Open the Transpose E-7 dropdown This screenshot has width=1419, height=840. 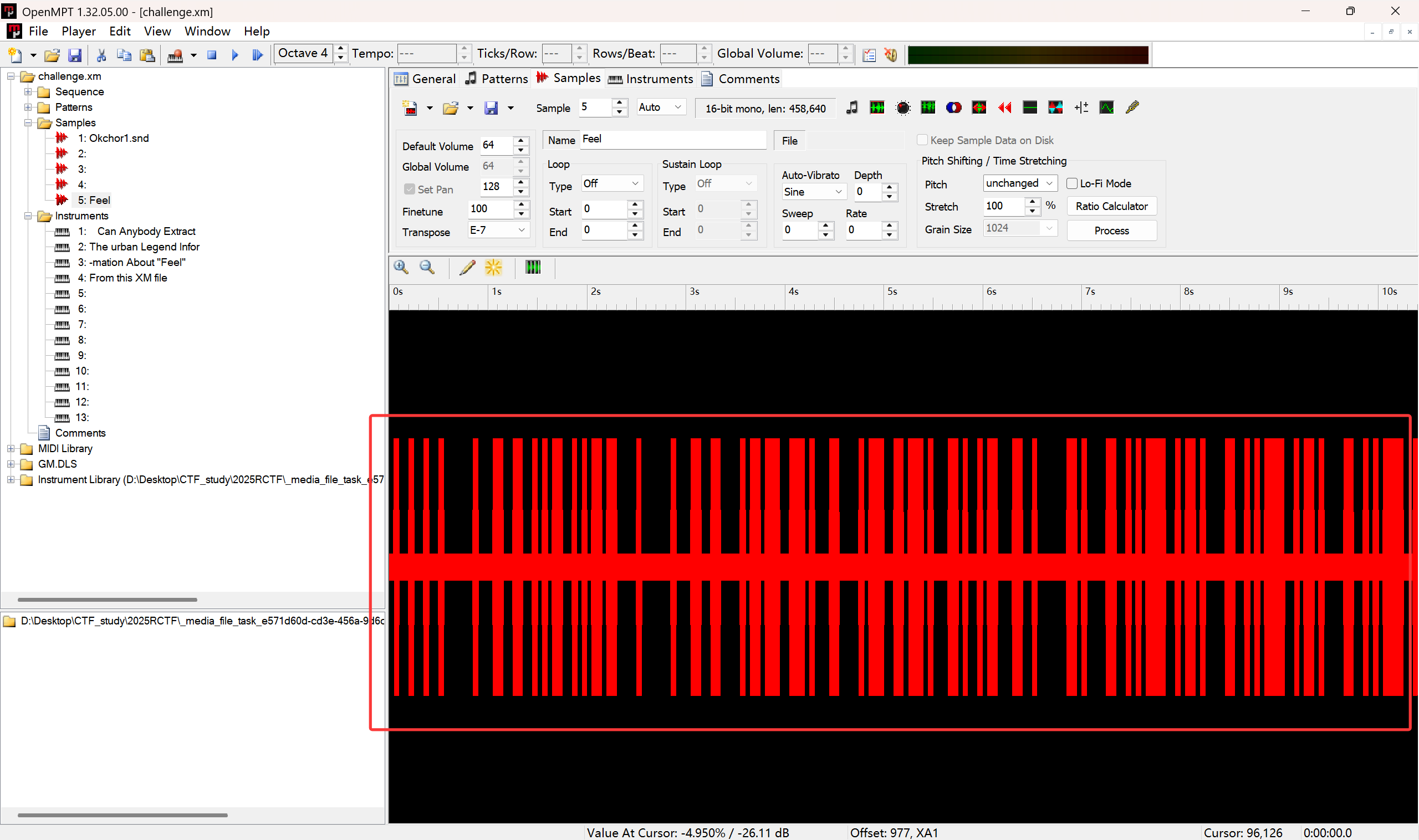[498, 230]
